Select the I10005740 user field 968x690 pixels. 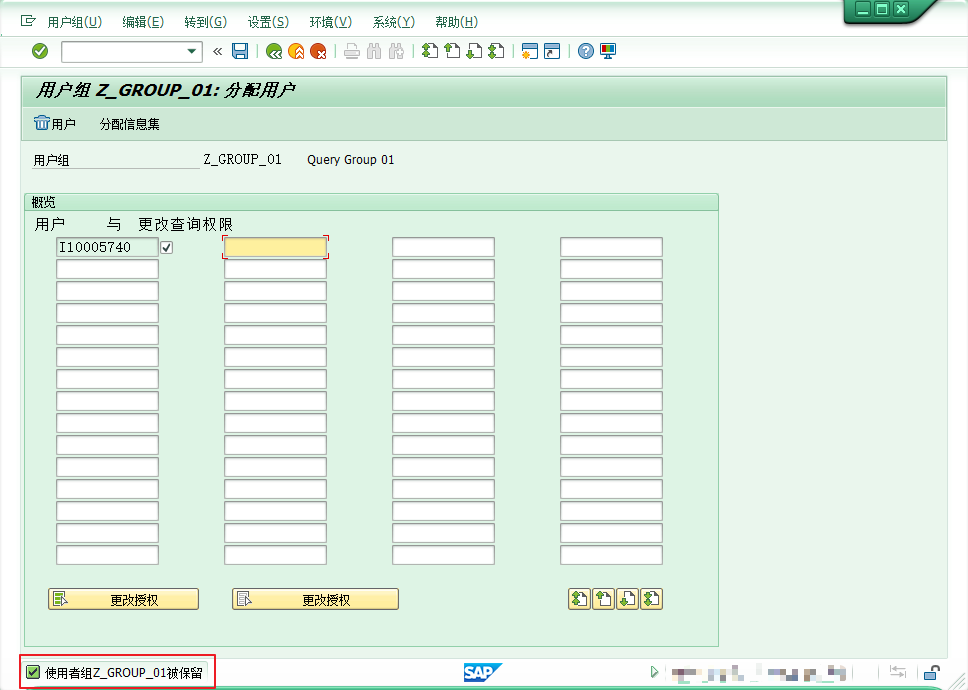pos(107,247)
